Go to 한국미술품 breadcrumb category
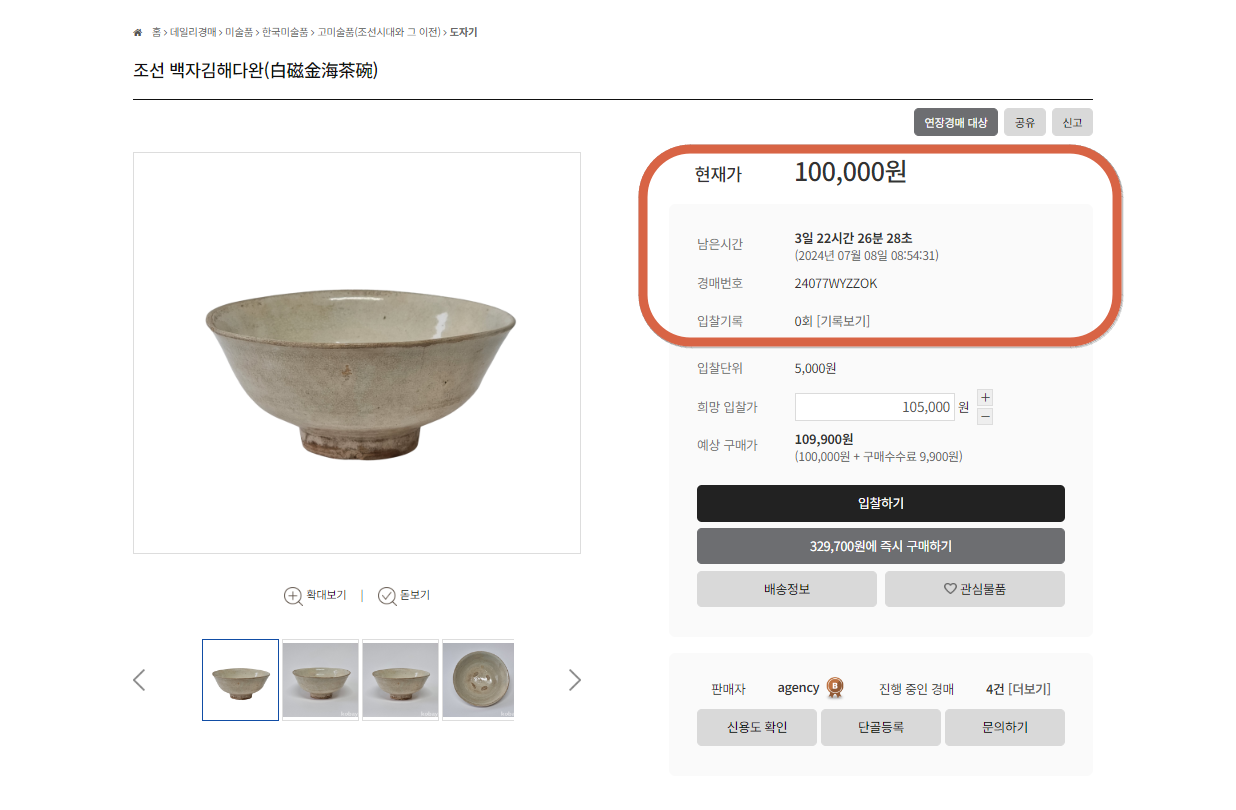 (x=285, y=32)
